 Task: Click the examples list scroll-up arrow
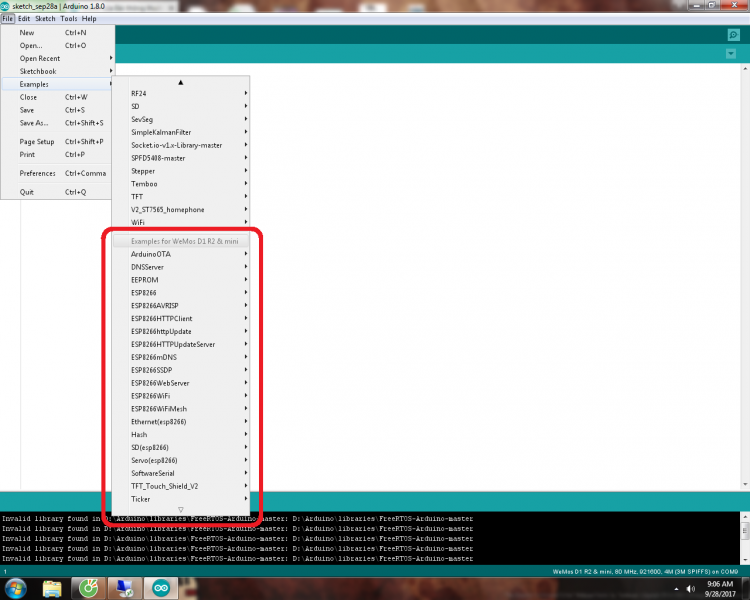tap(181, 82)
